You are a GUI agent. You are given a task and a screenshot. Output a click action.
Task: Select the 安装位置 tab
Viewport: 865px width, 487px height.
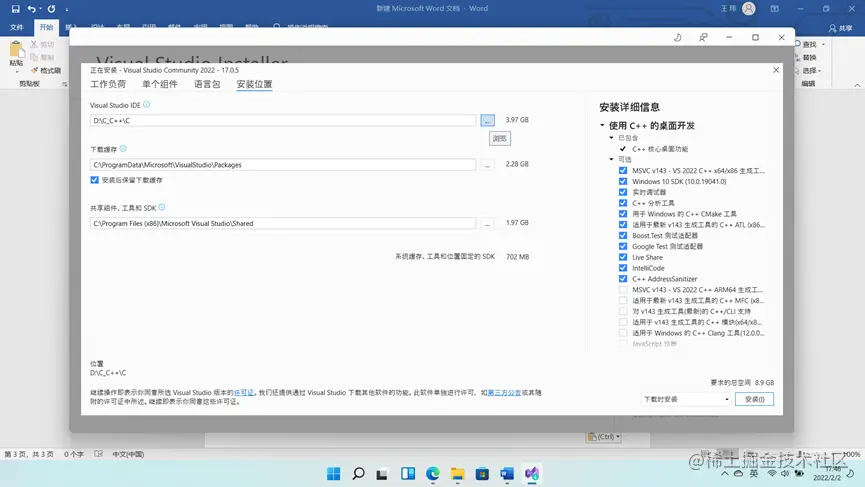pyautogui.click(x=254, y=84)
